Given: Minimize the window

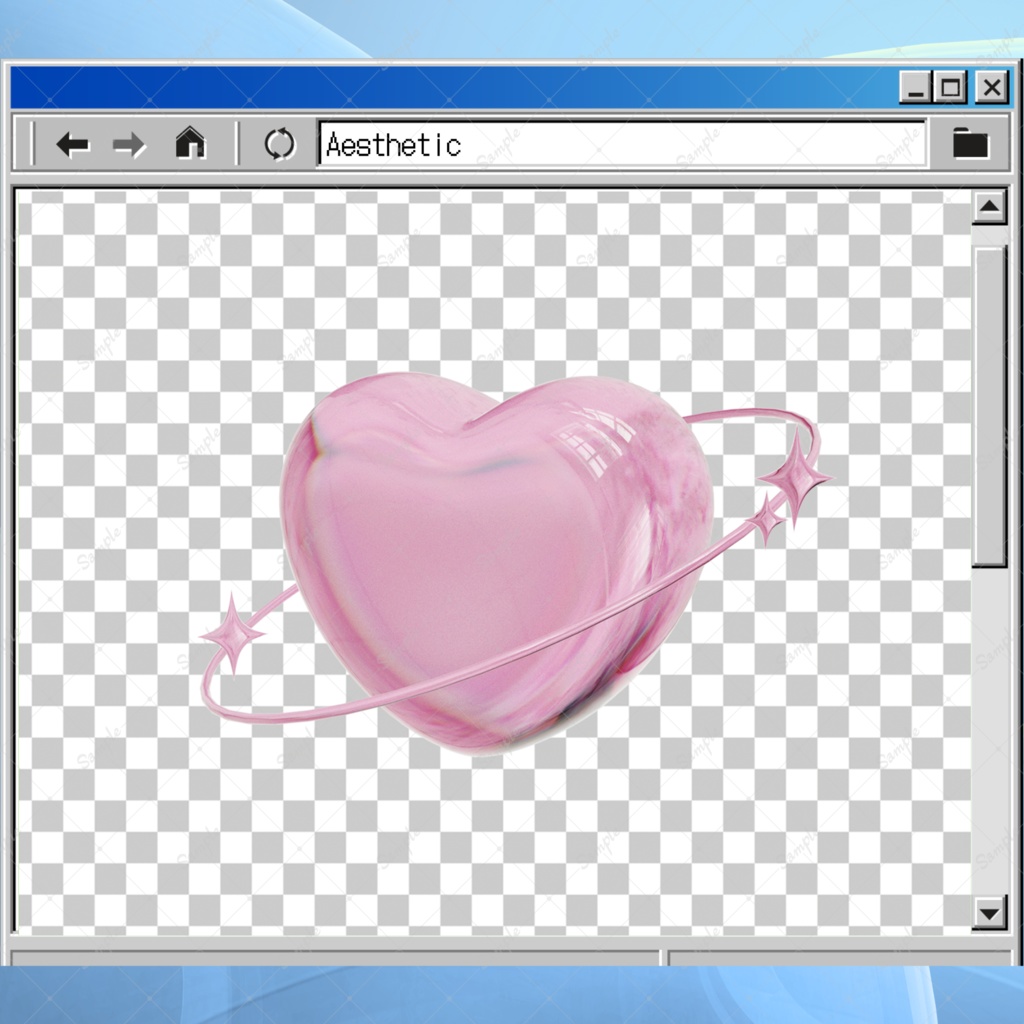Looking at the screenshot, I should coord(916,87).
